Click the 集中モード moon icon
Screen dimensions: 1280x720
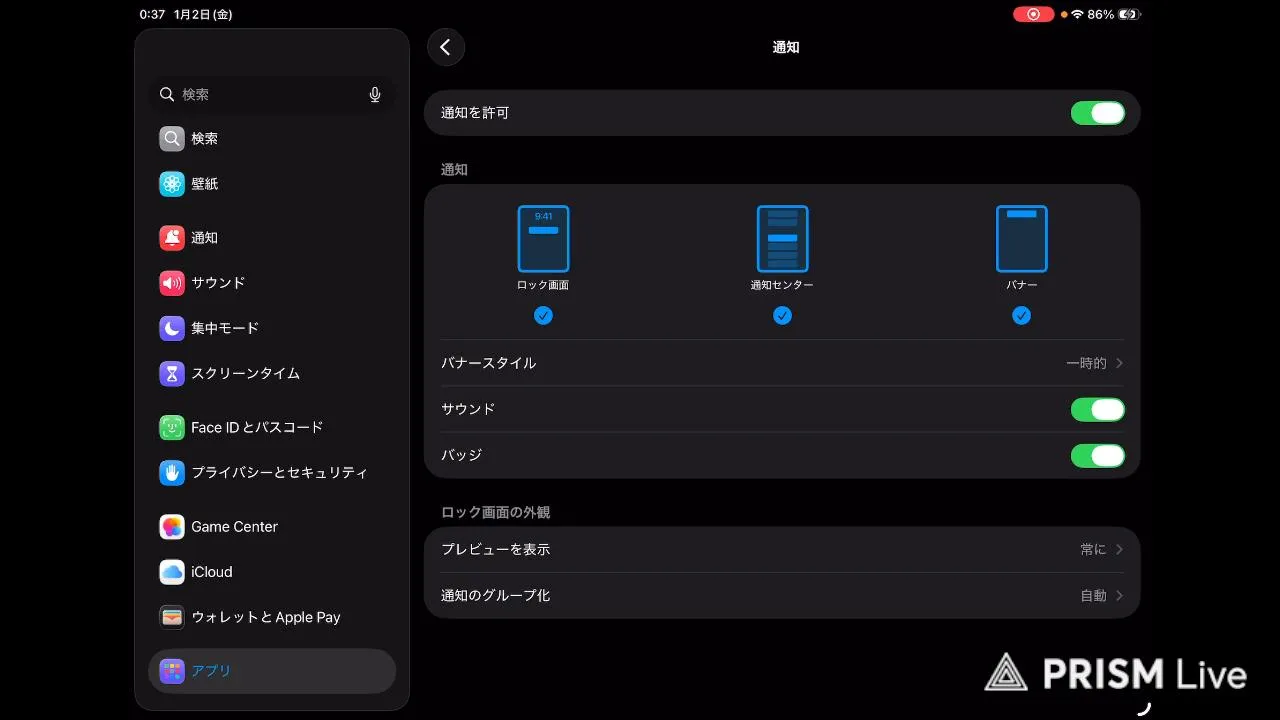coord(172,328)
